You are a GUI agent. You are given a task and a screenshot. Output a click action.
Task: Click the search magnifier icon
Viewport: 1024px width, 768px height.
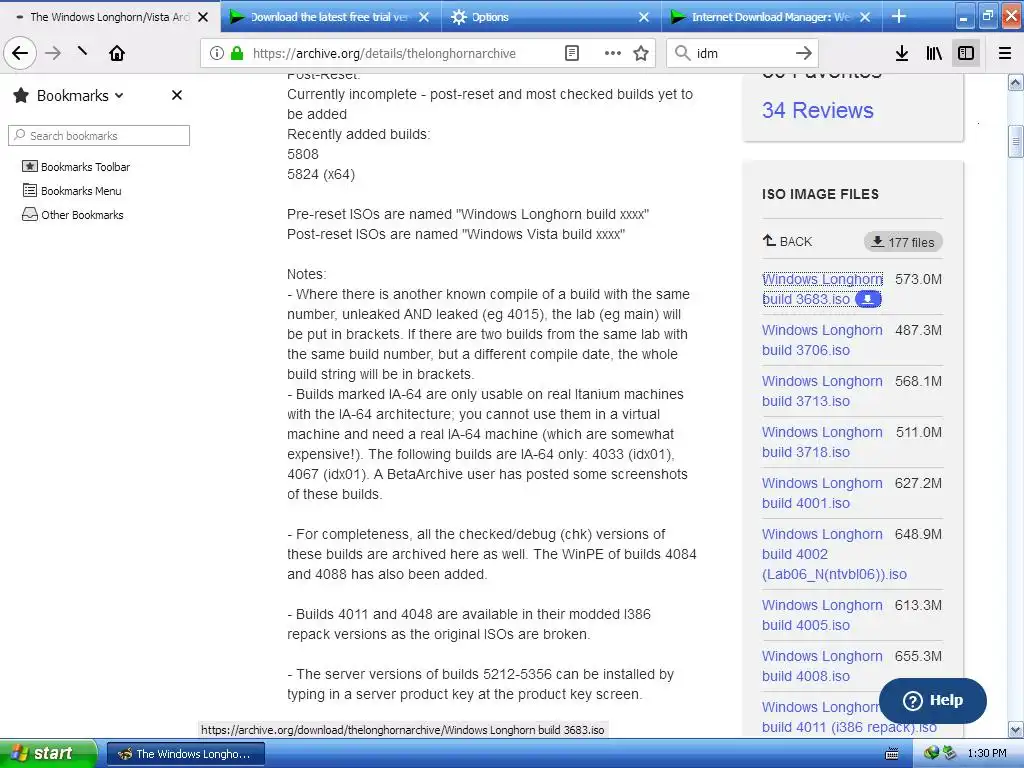point(682,54)
